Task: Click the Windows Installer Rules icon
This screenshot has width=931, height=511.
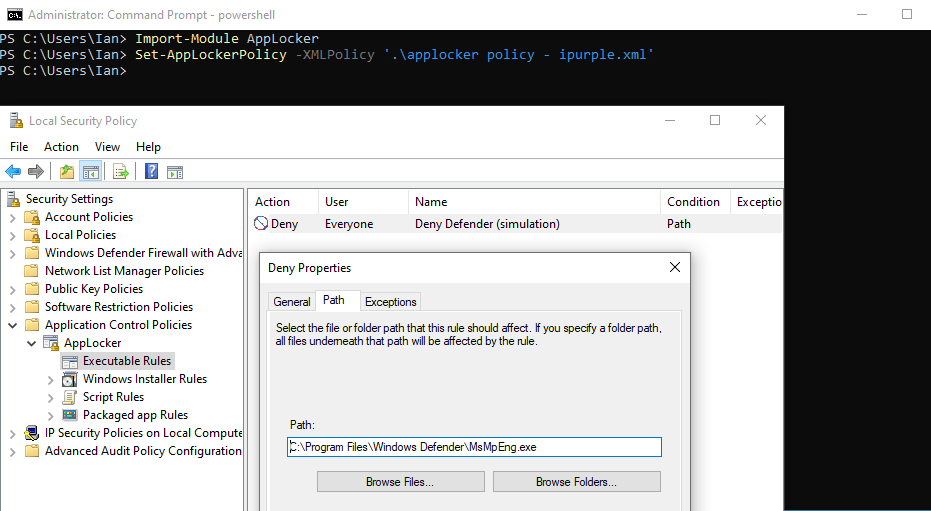Action: click(70, 379)
